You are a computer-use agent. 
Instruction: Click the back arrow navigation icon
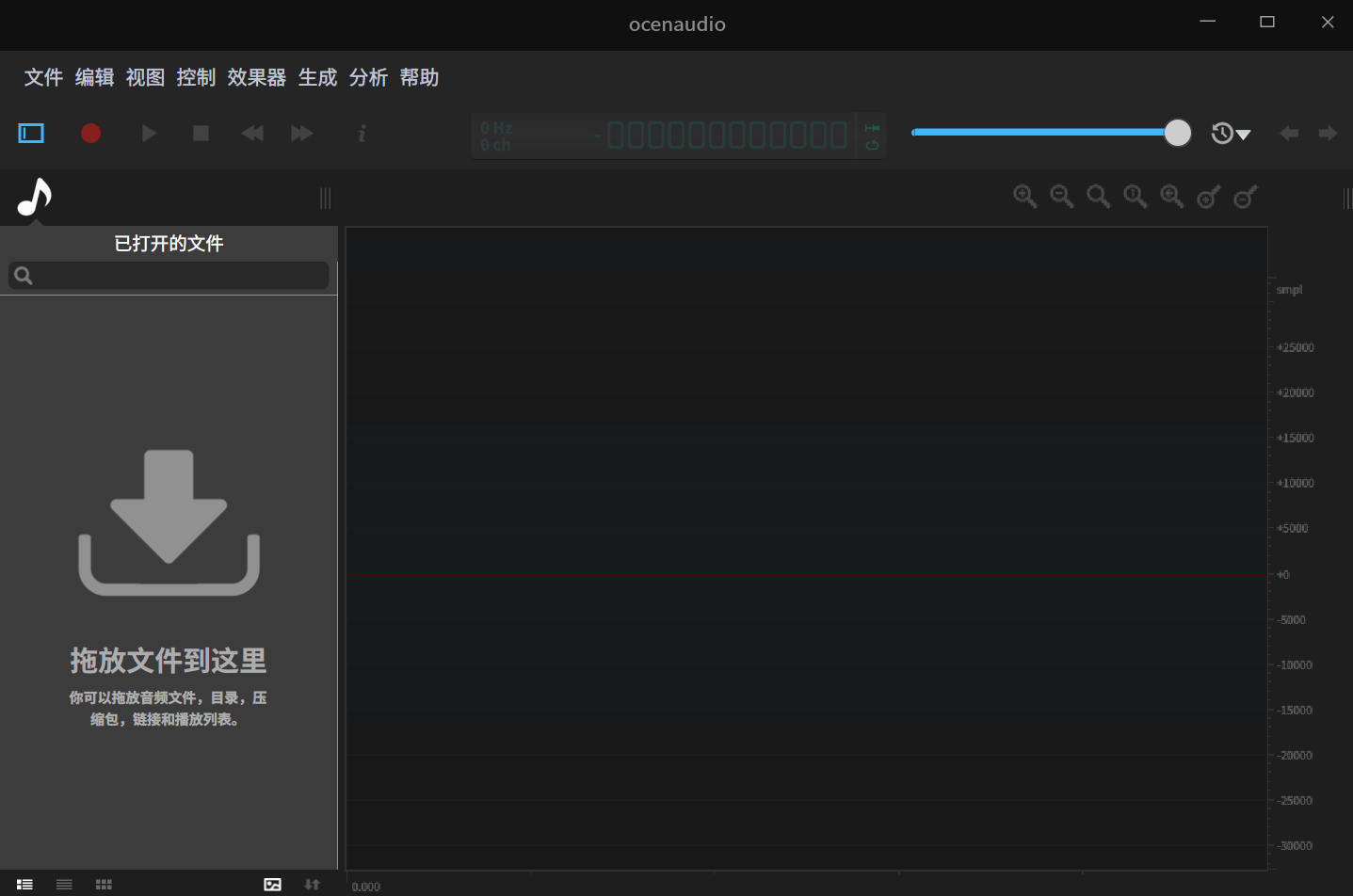[x=1289, y=134]
